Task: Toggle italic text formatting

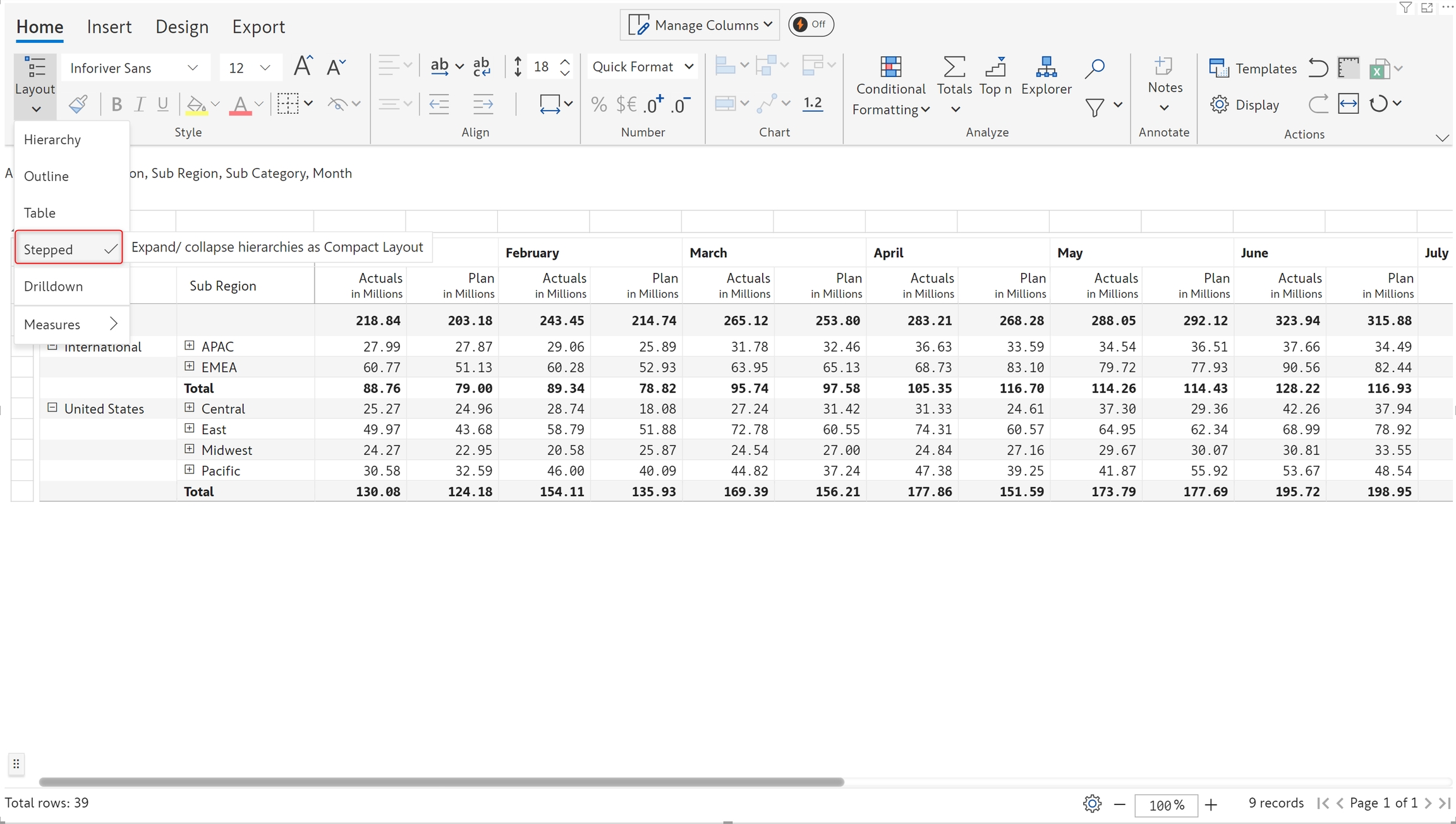Action: point(140,104)
